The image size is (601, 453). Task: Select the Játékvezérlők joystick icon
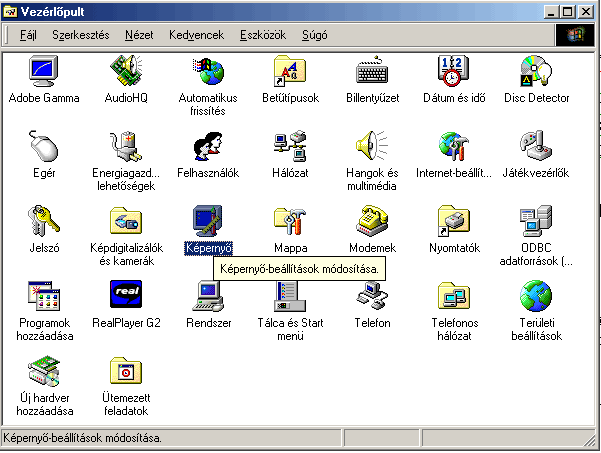(536, 147)
